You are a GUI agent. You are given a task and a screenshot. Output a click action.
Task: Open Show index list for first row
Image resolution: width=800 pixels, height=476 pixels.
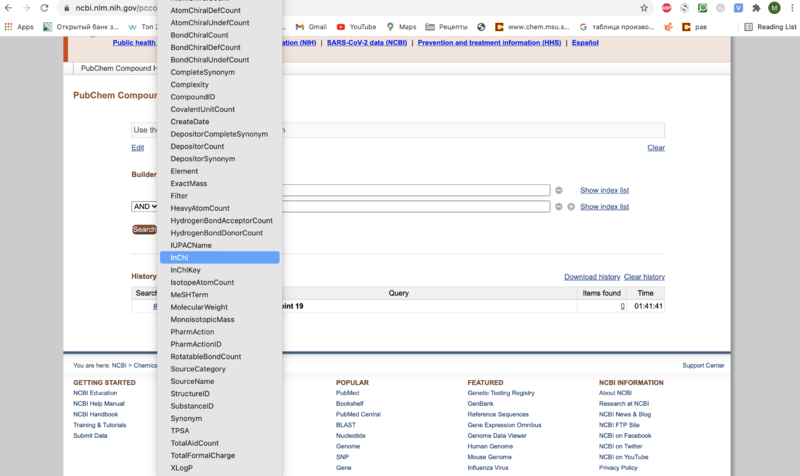tap(605, 190)
